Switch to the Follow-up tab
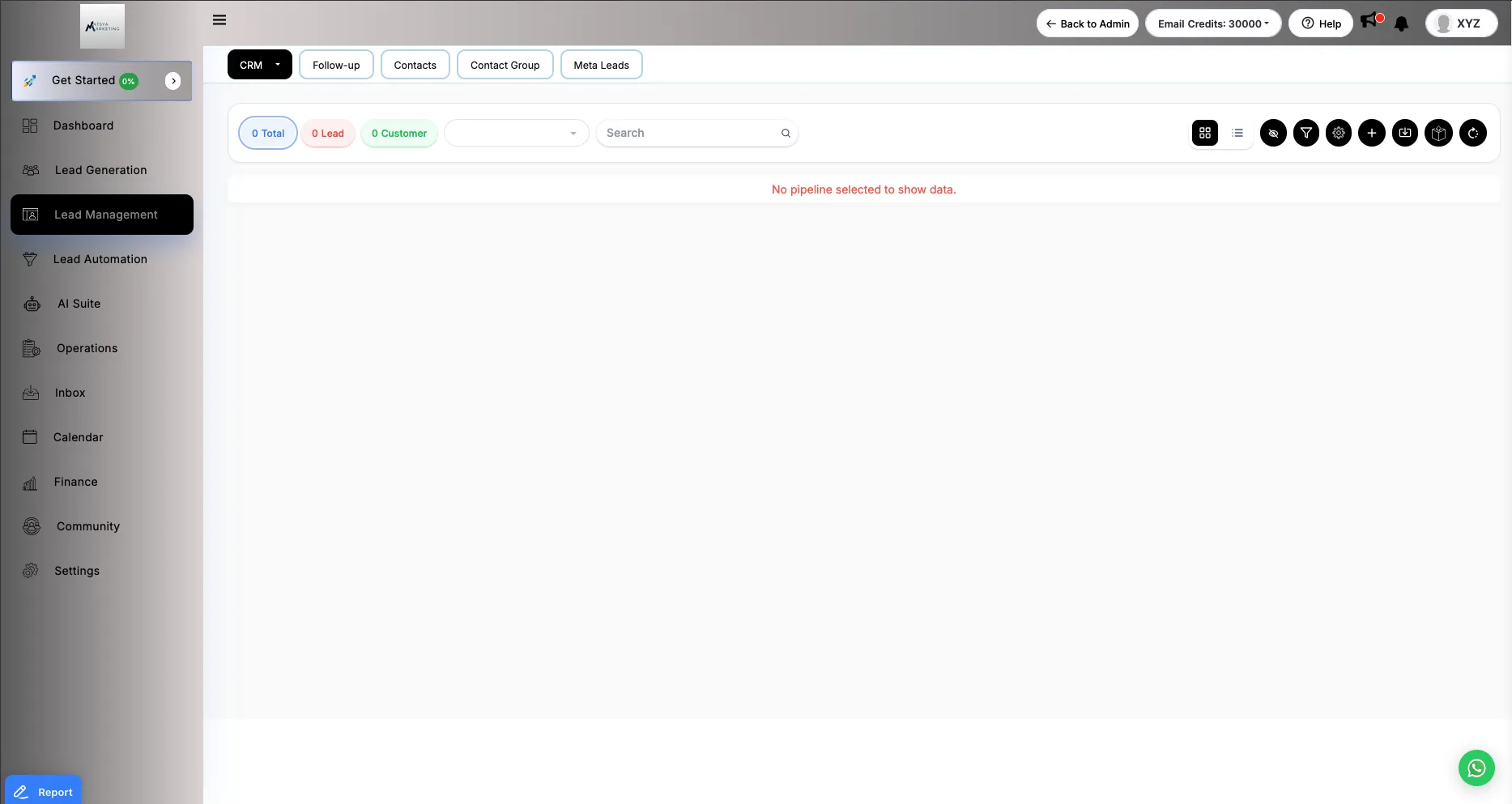Image resolution: width=1512 pixels, height=804 pixels. (x=336, y=65)
